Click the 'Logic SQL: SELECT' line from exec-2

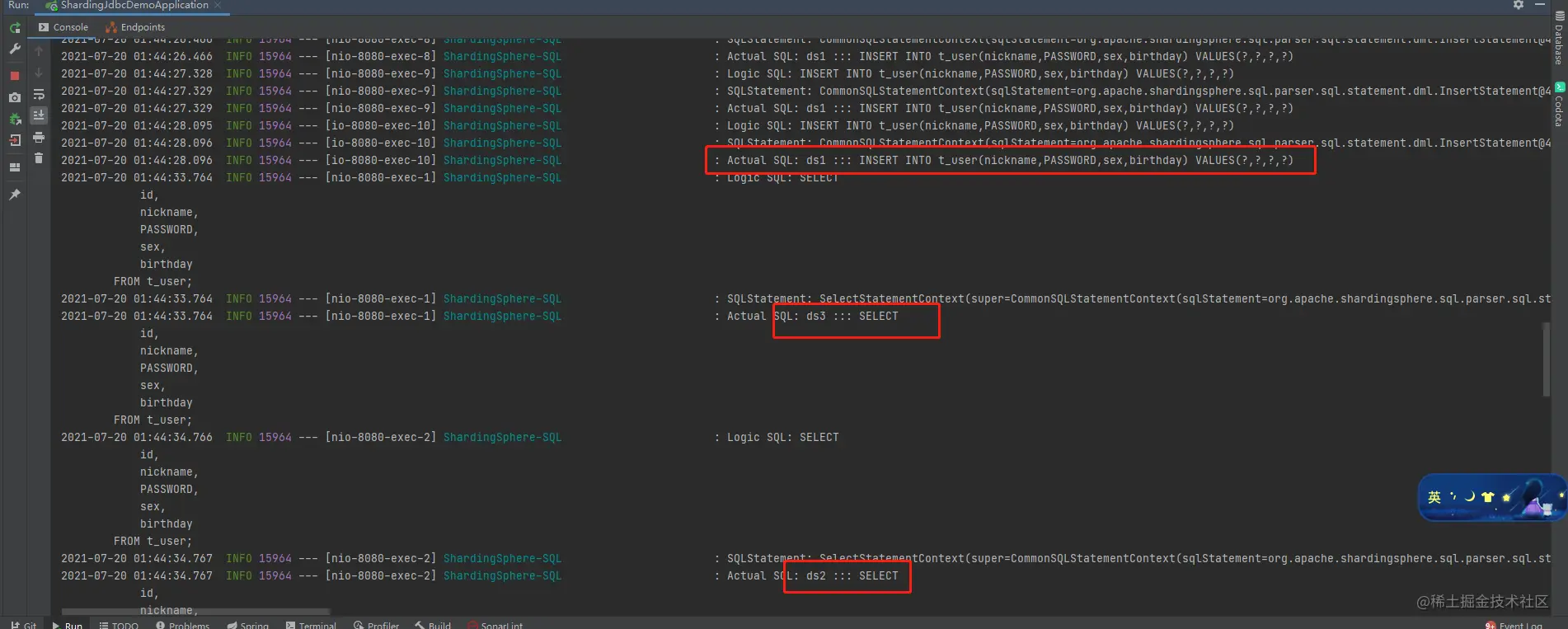(782, 438)
